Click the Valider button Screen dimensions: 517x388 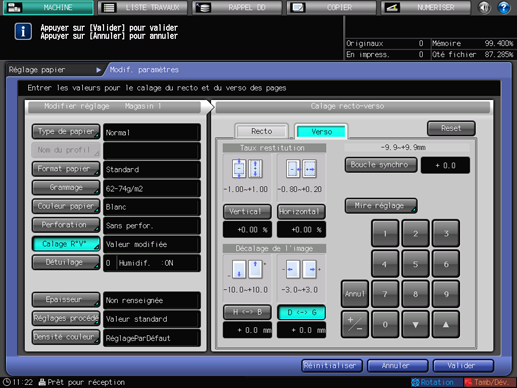tap(463, 366)
